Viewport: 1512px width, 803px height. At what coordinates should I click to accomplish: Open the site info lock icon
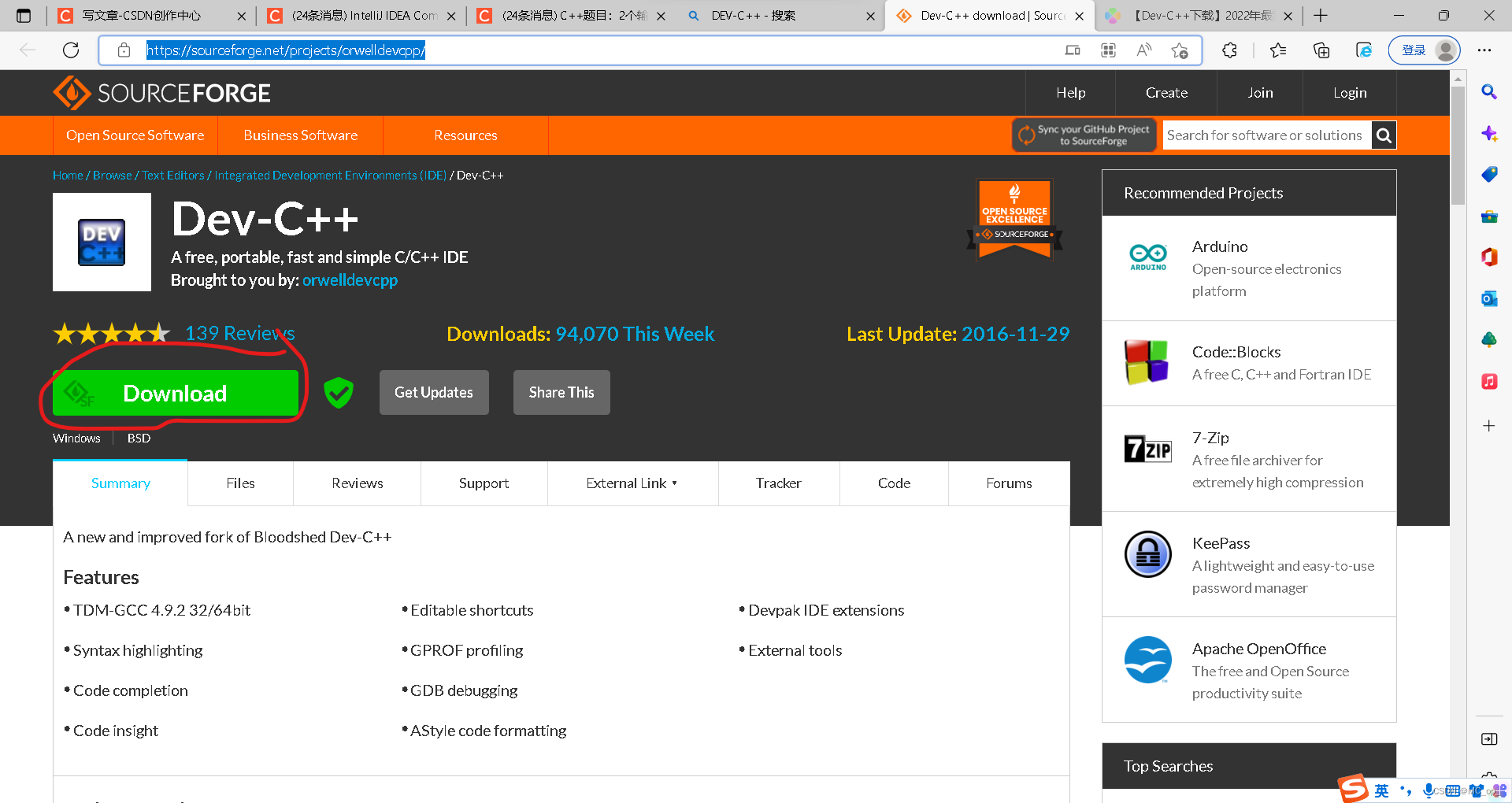point(124,50)
